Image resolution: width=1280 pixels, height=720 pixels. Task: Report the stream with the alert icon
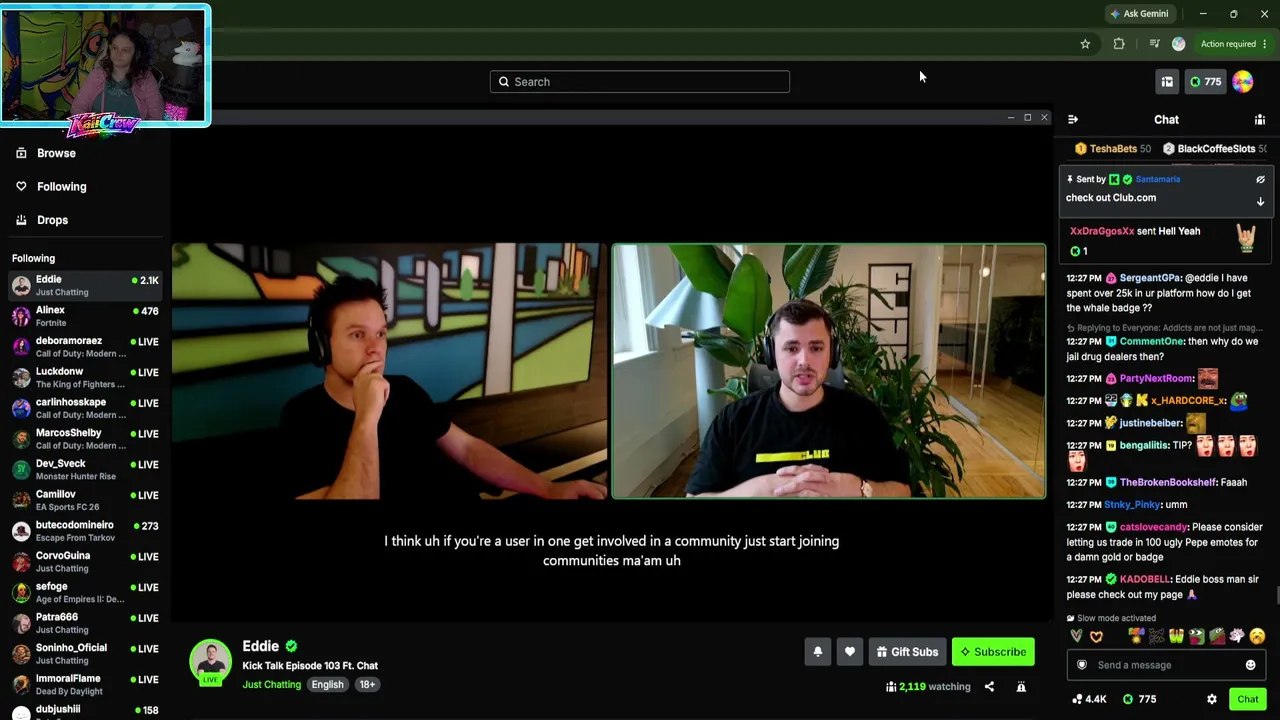pos(1021,687)
